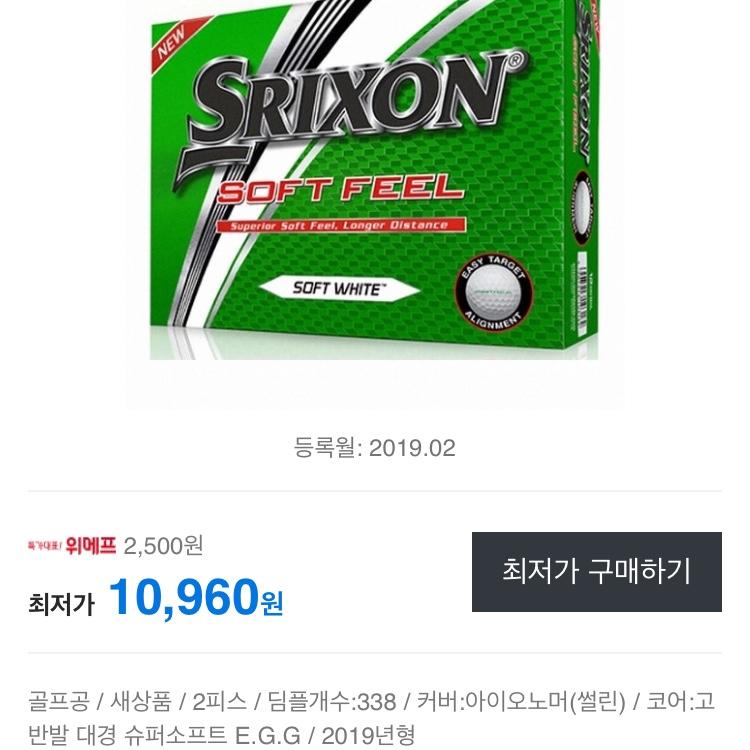750x750 pixels.
Task: Click the Easy Target Alignment ball icon
Action: (493, 291)
